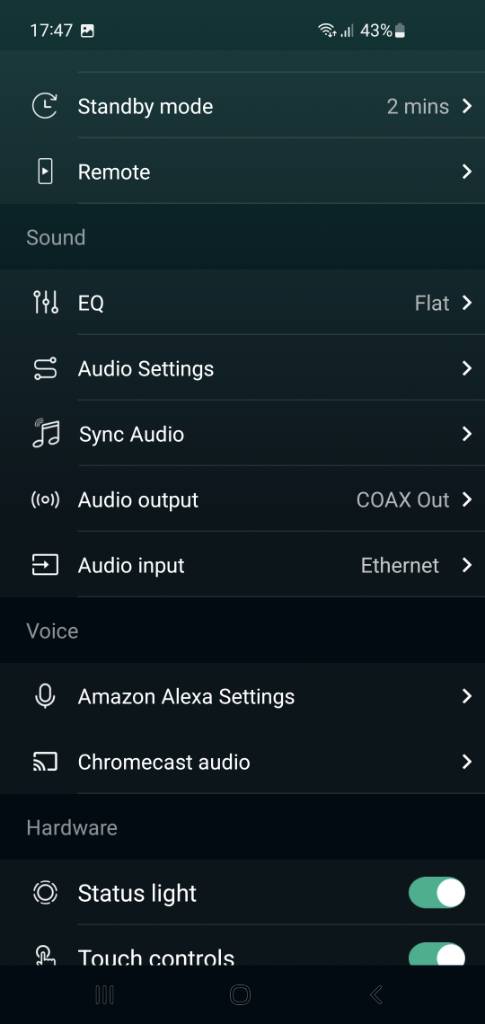
Task: Tap the Amazon Alexa microphone icon
Action: pos(45,697)
